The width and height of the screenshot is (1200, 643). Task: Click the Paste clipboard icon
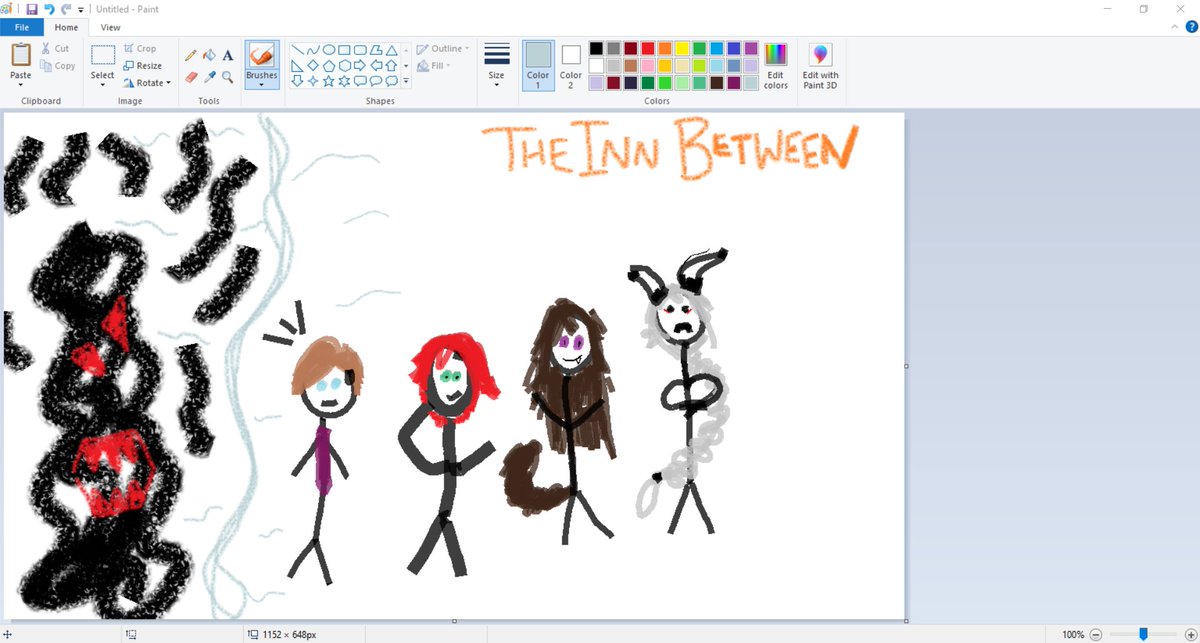pyautogui.click(x=20, y=54)
